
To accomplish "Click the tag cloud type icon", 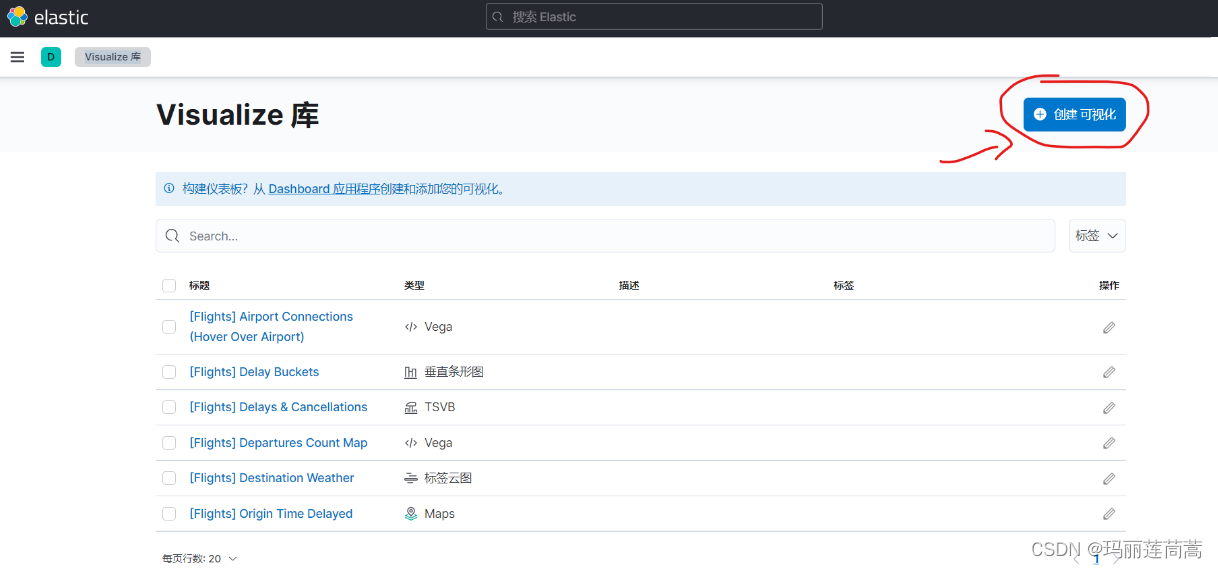I will (411, 478).
